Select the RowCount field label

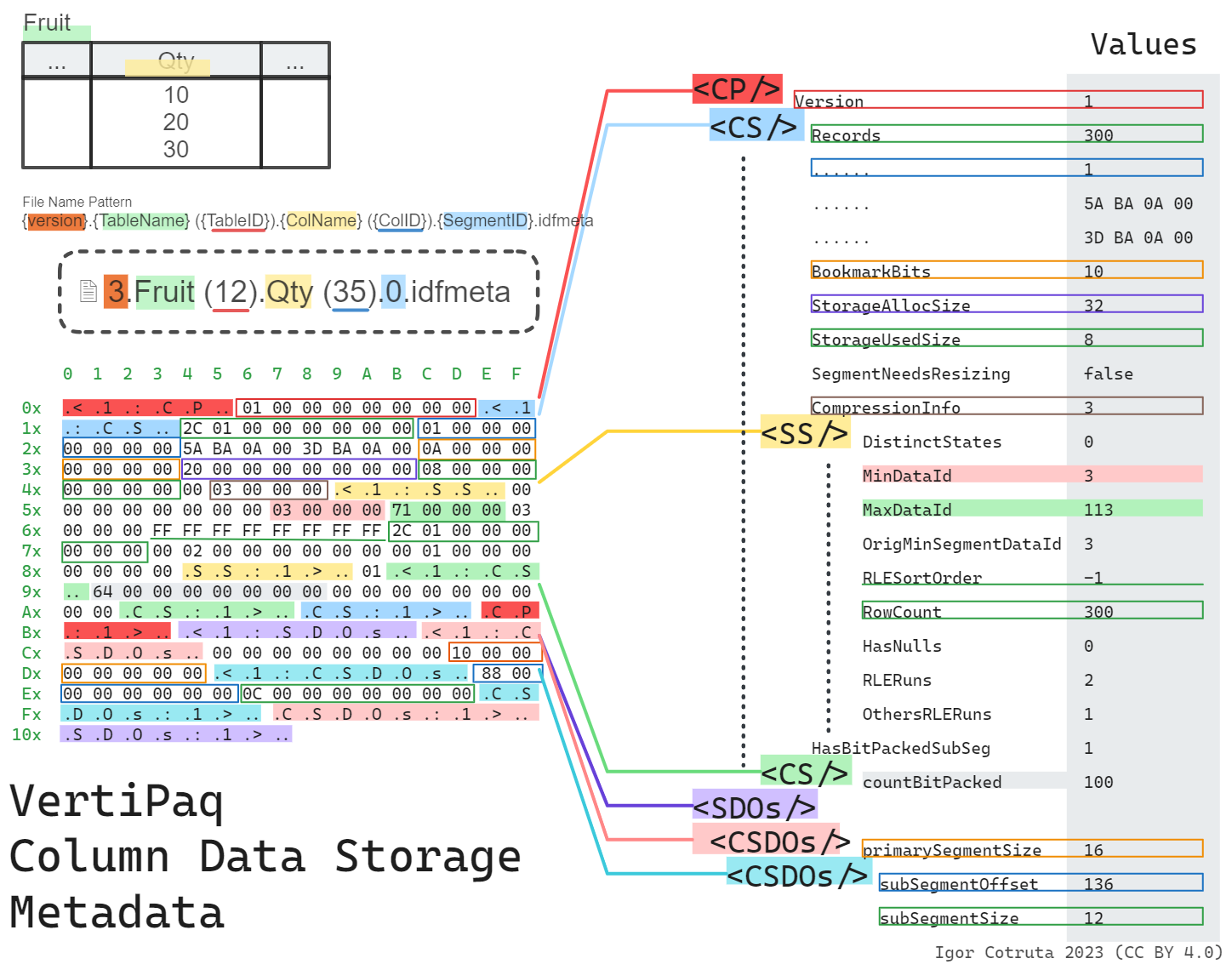click(902, 612)
